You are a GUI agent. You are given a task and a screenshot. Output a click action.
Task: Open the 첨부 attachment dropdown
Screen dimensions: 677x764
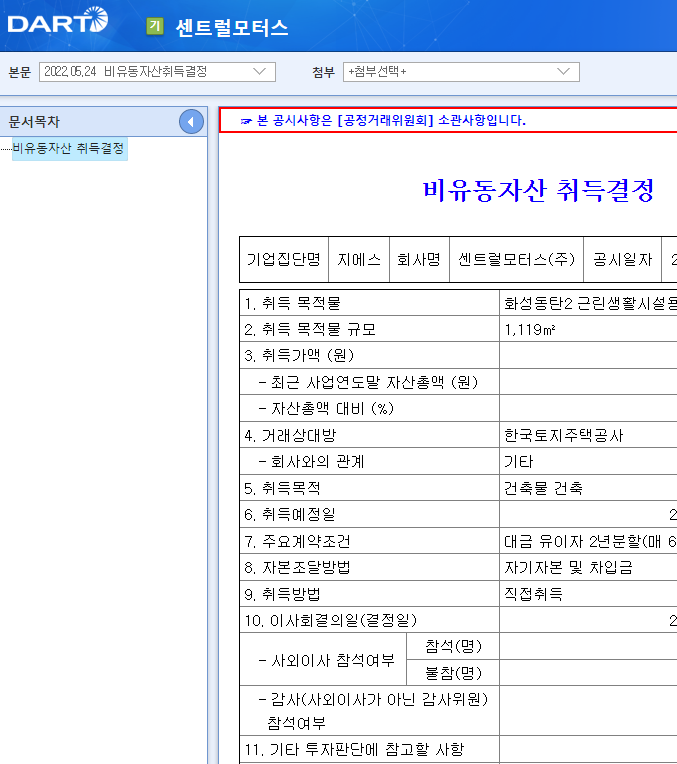click(461, 72)
